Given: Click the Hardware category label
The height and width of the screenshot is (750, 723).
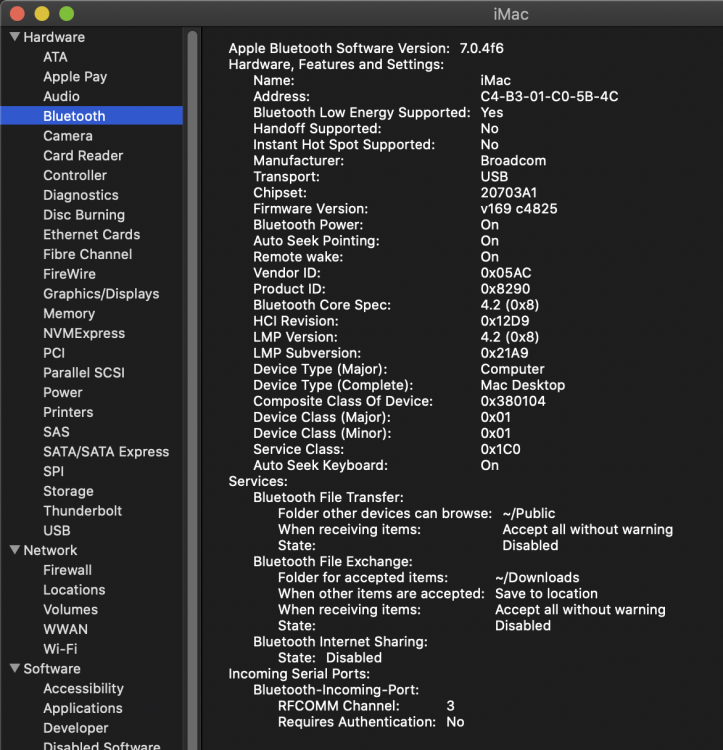Looking at the screenshot, I should coord(54,37).
